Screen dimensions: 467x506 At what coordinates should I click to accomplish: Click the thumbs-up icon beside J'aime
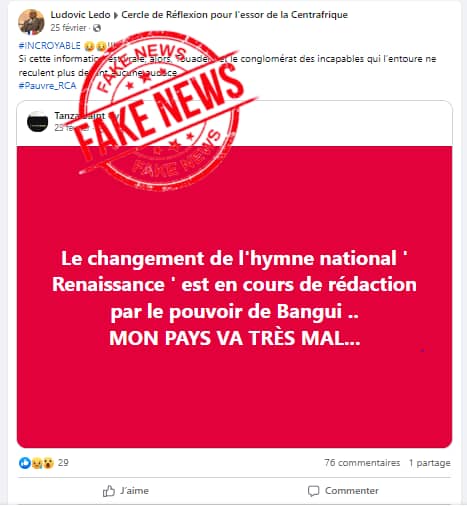click(109, 491)
